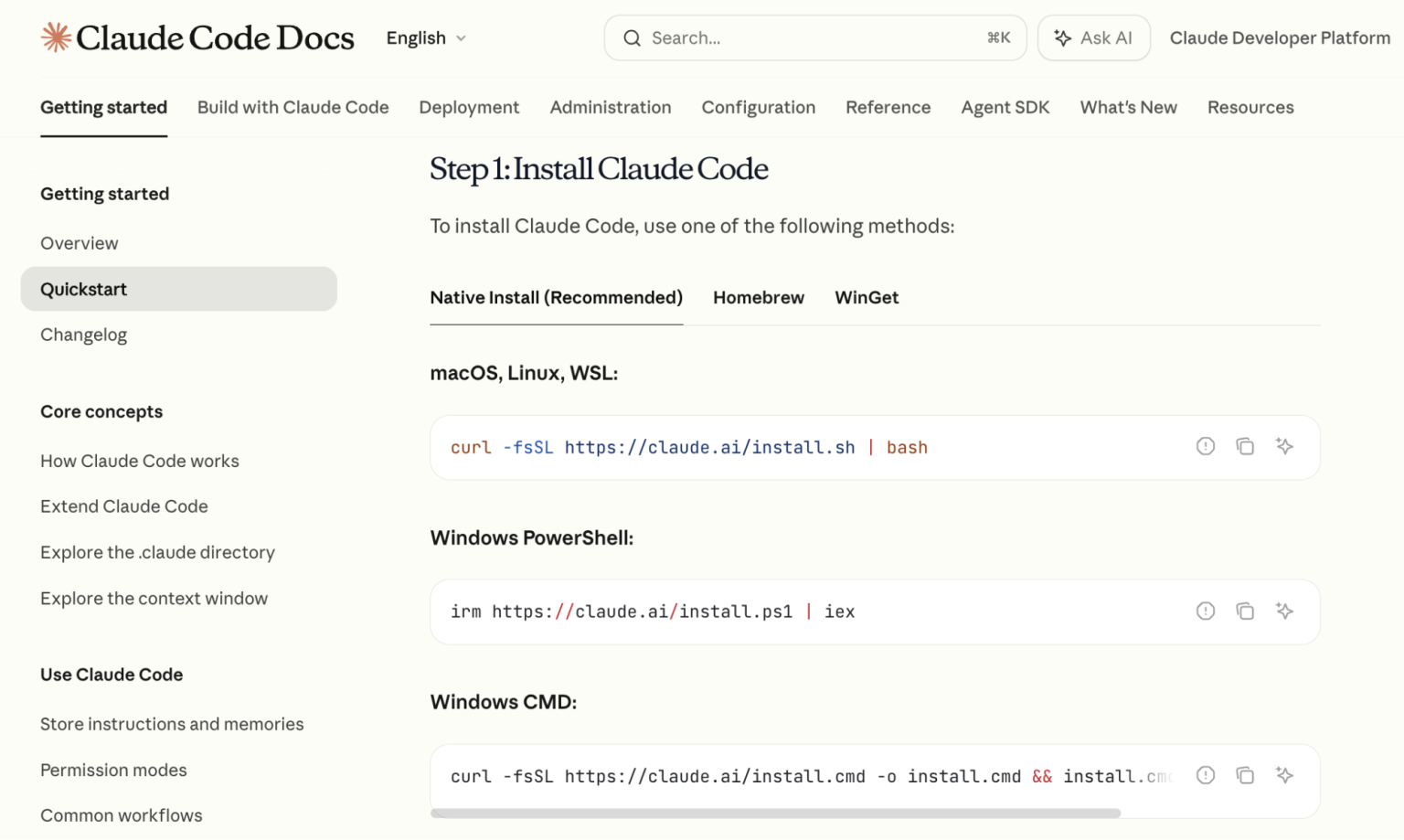Click the sparkle icon in Ask AI button
This screenshot has height=840, width=1404.
click(1062, 38)
